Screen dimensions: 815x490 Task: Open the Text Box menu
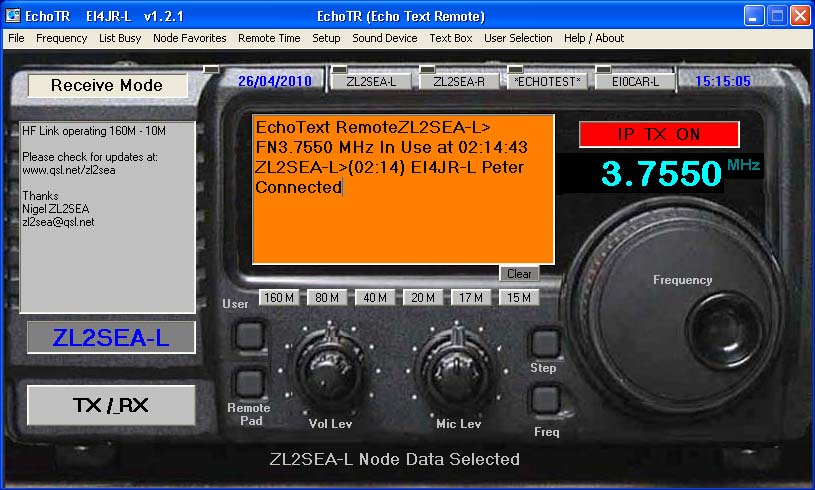point(451,38)
